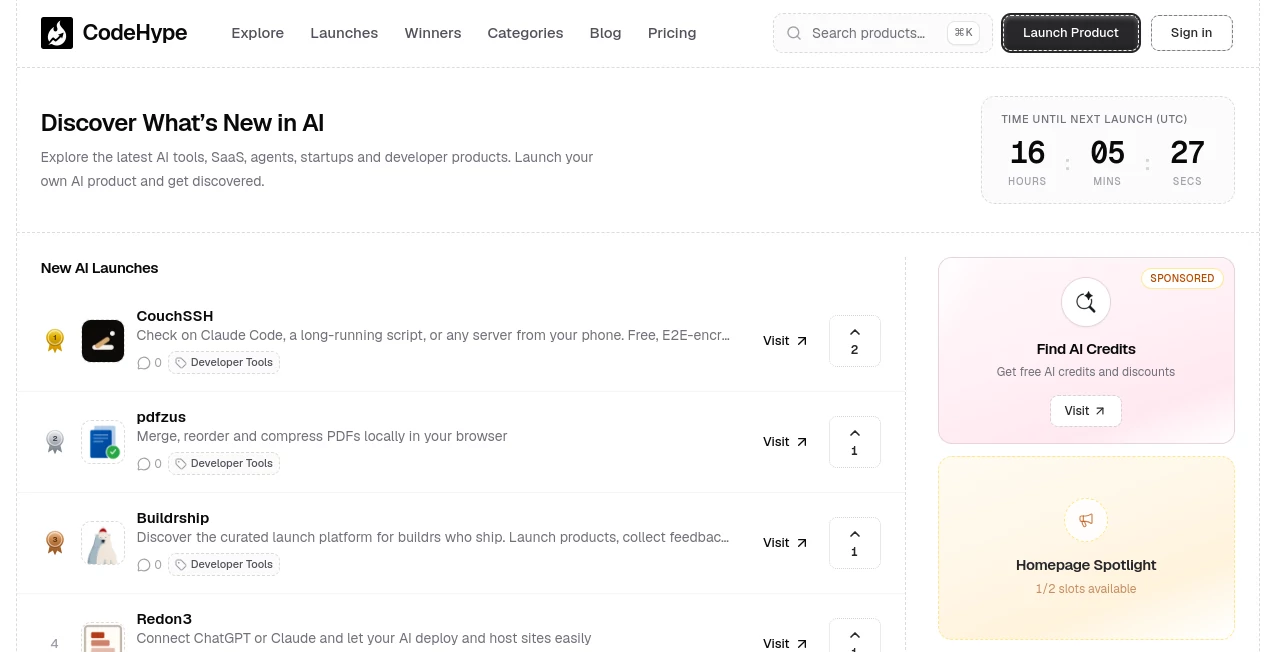Click the Sign in button
Viewport: 1275px width, 652px height.
pos(1192,33)
